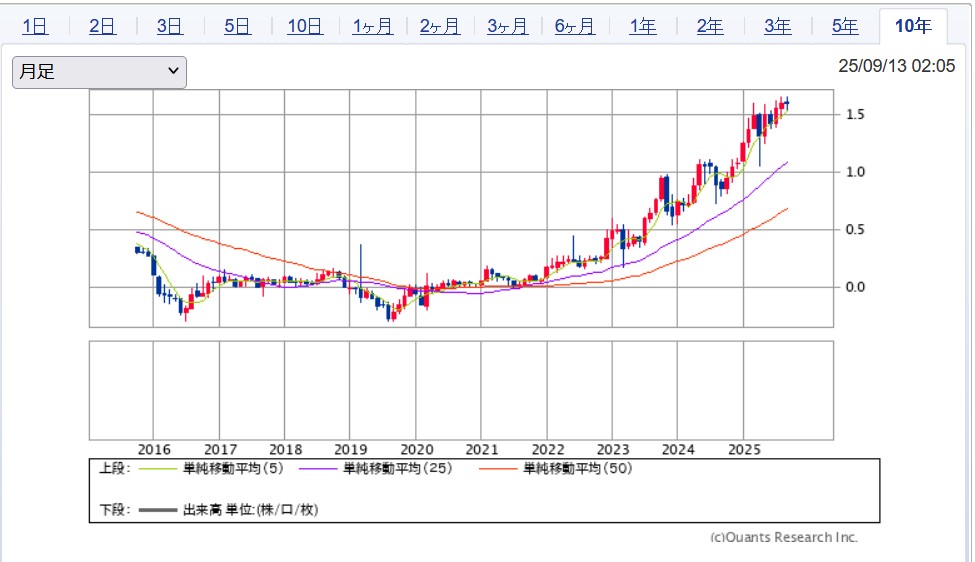Open the 月足 candle interval dropdown
The image size is (975, 562).
click(99, 72)
